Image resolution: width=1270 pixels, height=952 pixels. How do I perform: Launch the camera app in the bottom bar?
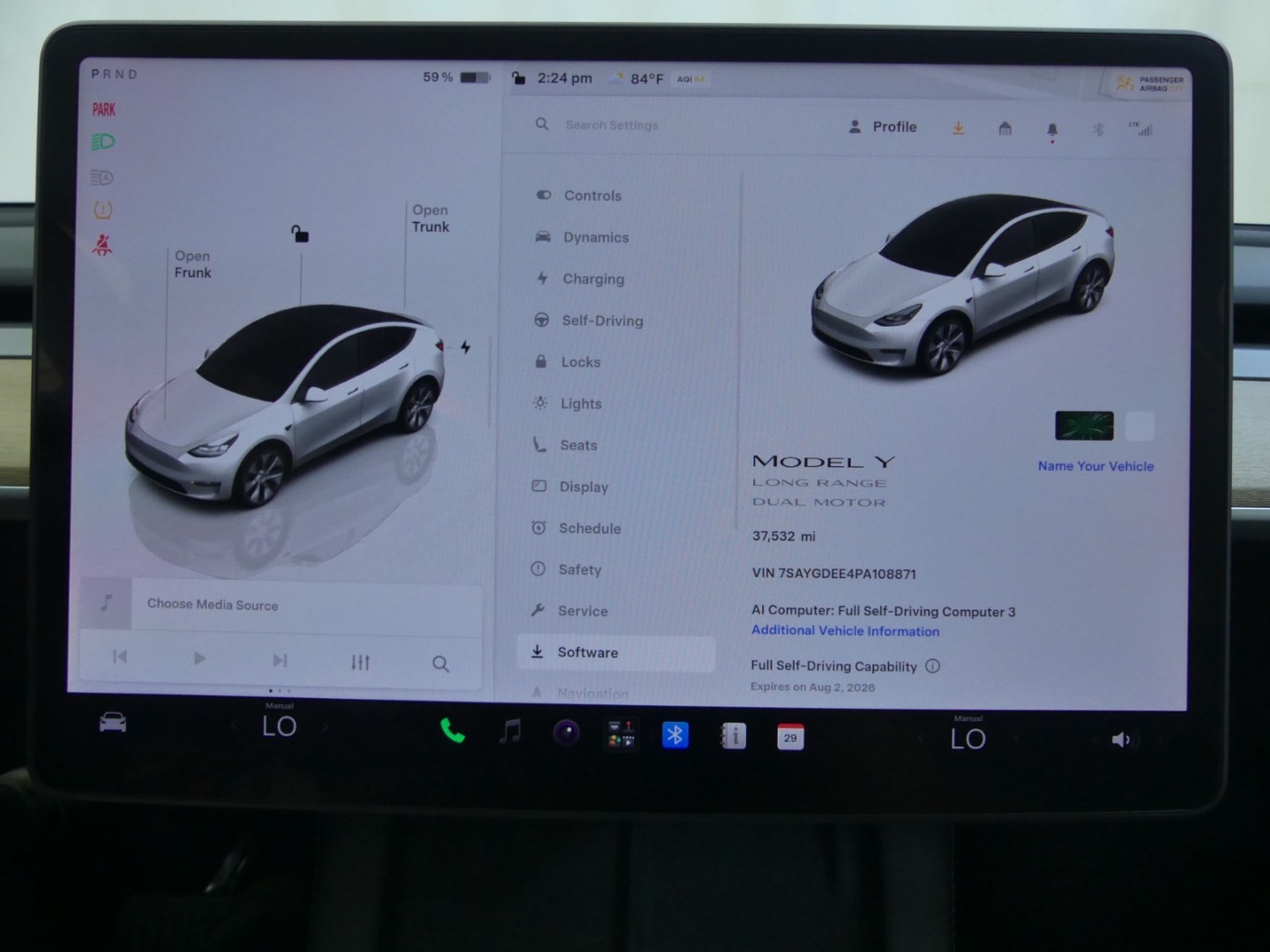click(566, 733)
